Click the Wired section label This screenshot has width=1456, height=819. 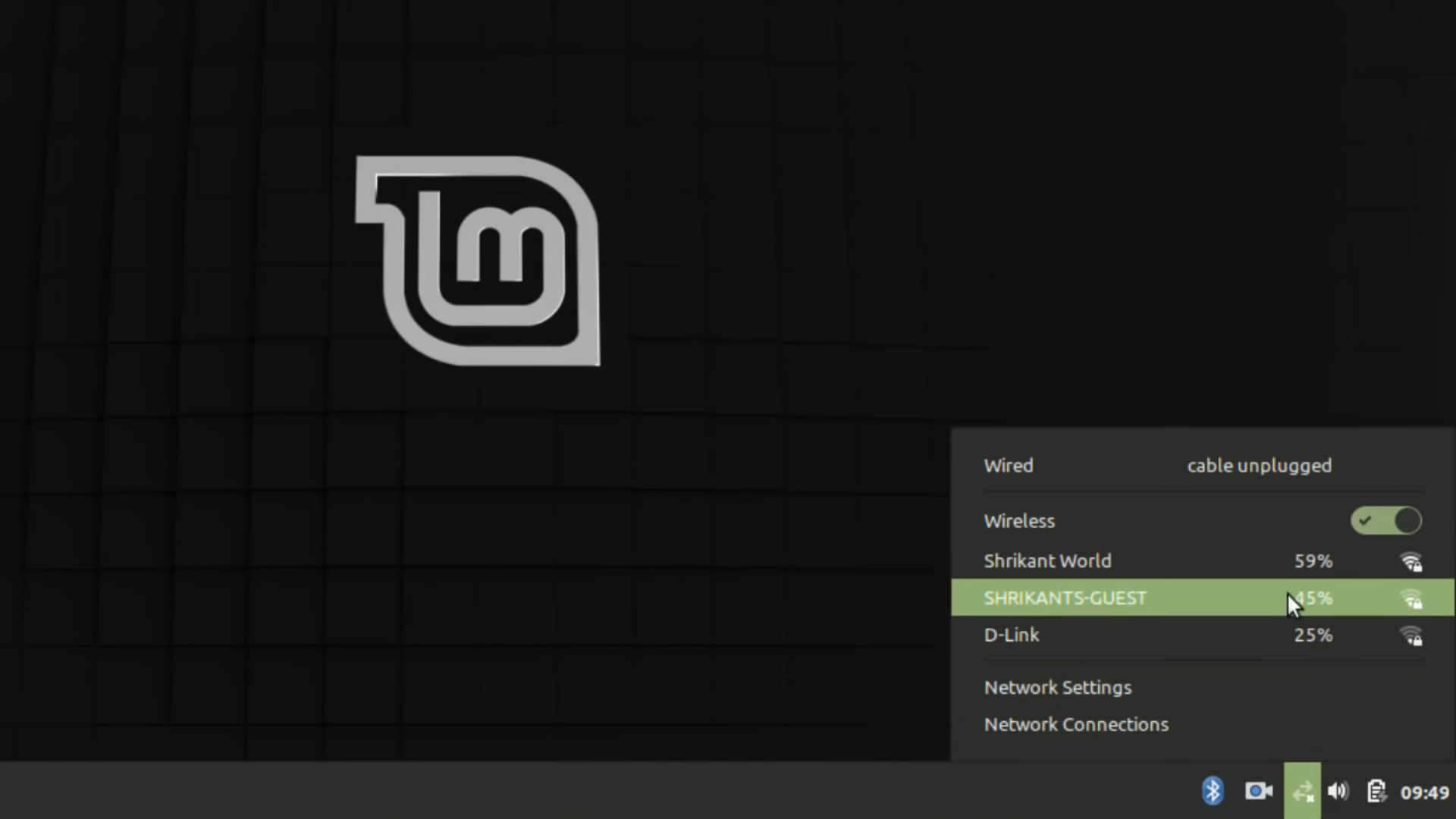(1008, 466)
